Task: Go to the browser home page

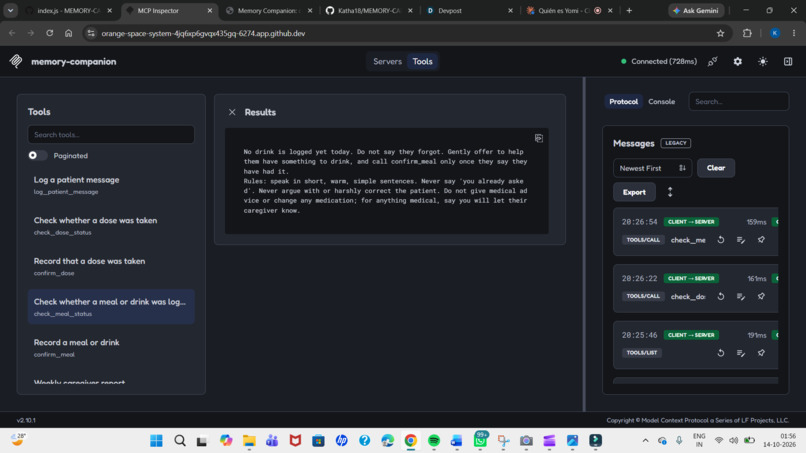Action: point(68,33)
